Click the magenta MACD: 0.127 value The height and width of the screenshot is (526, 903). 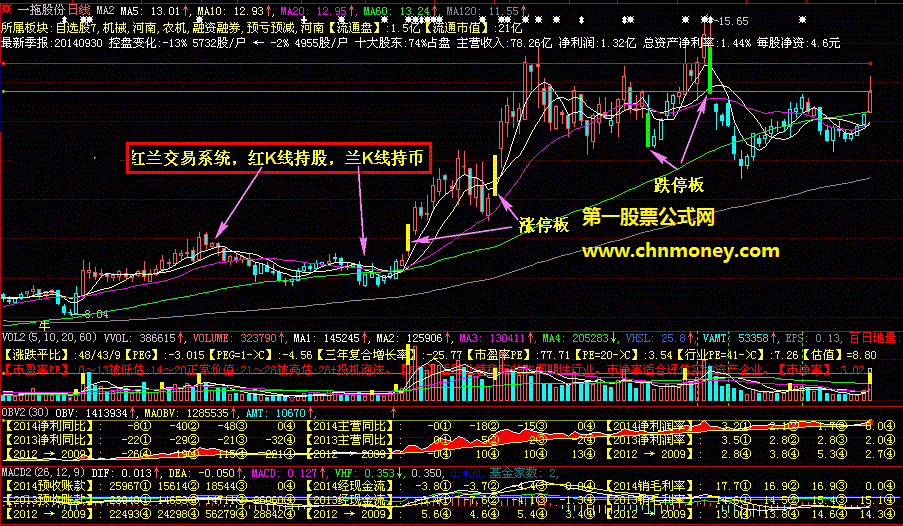tap(284, 473)
